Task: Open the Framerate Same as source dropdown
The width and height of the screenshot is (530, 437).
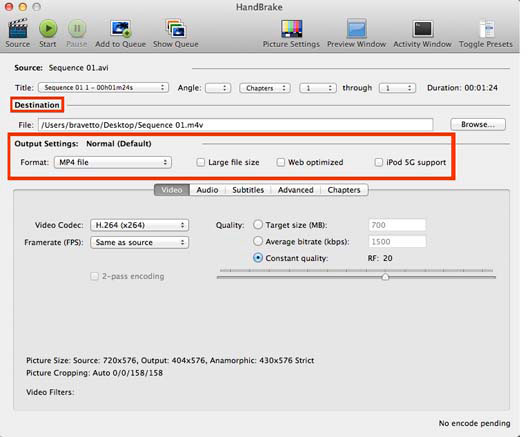Action: [x=139, y=242]
